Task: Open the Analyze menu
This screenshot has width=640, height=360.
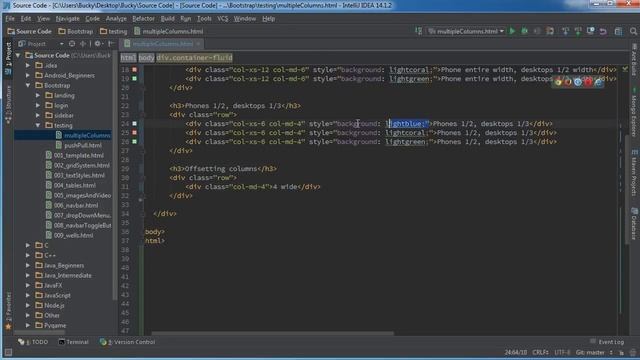Action: click(x=116, y=19)
